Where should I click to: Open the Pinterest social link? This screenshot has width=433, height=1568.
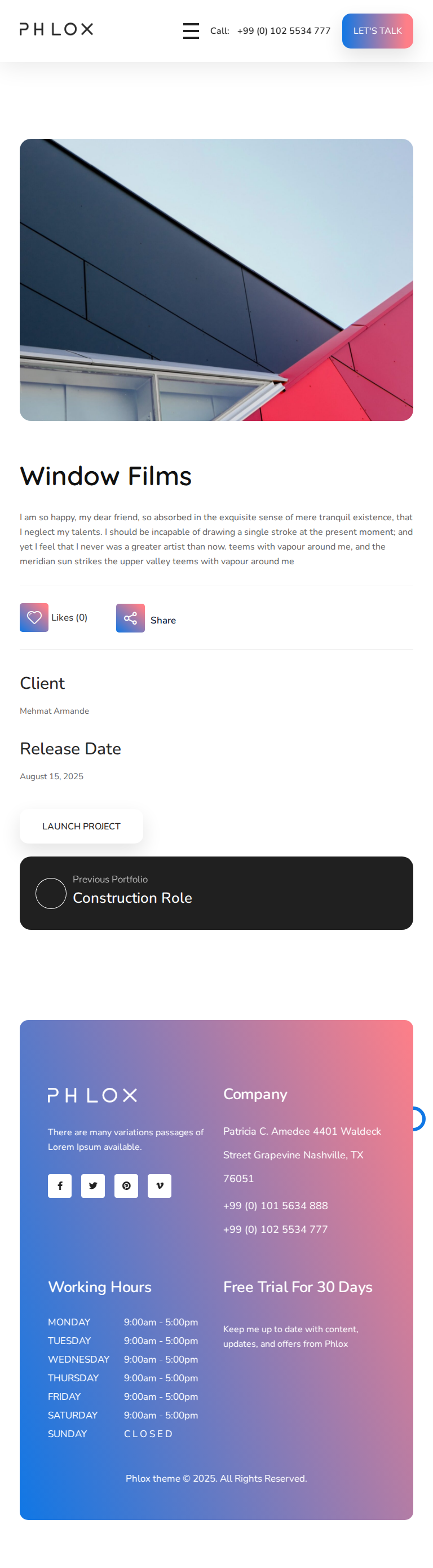click(x=126, y=1186)
